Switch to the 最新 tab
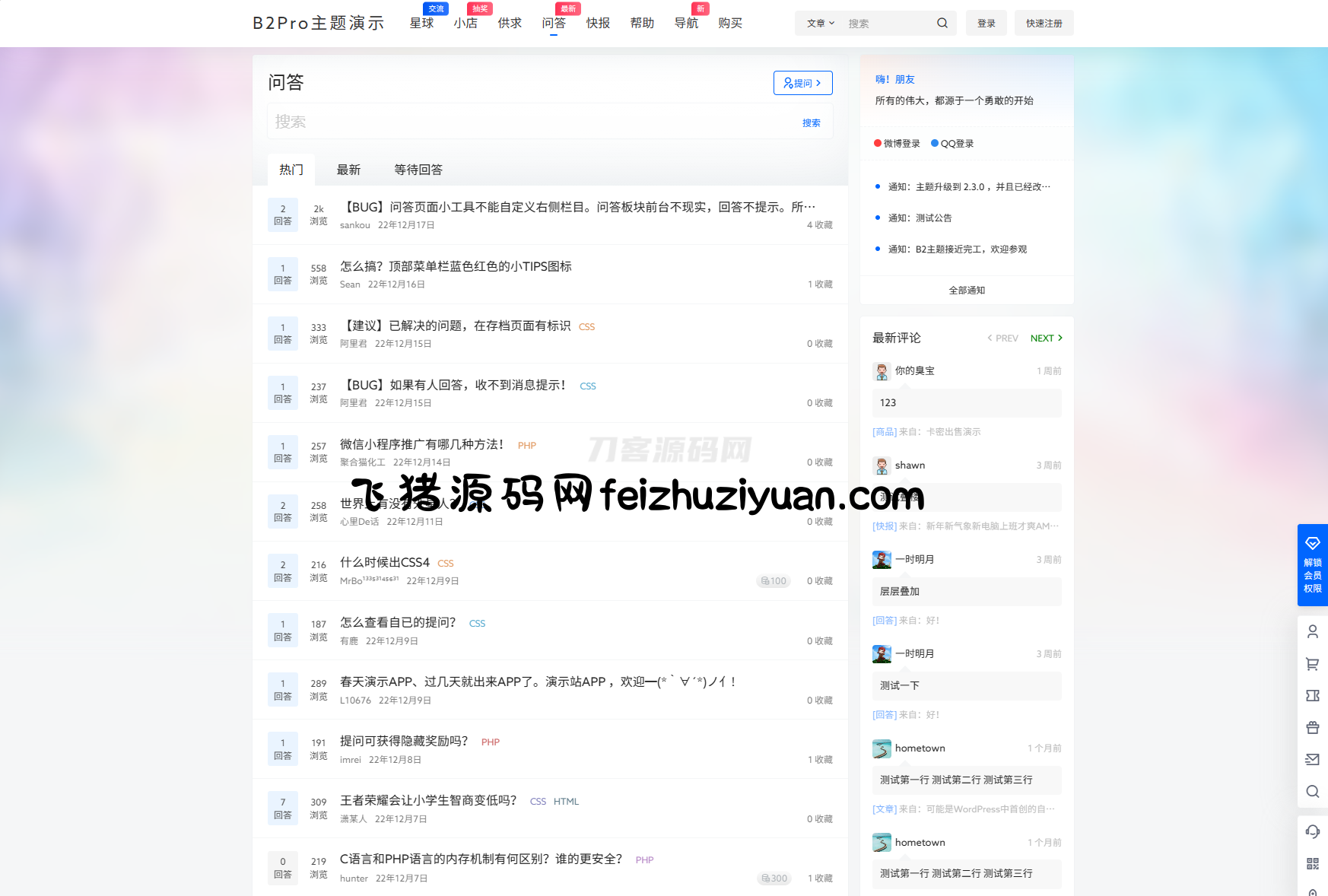1328x896 pixels. click(348, 170)
